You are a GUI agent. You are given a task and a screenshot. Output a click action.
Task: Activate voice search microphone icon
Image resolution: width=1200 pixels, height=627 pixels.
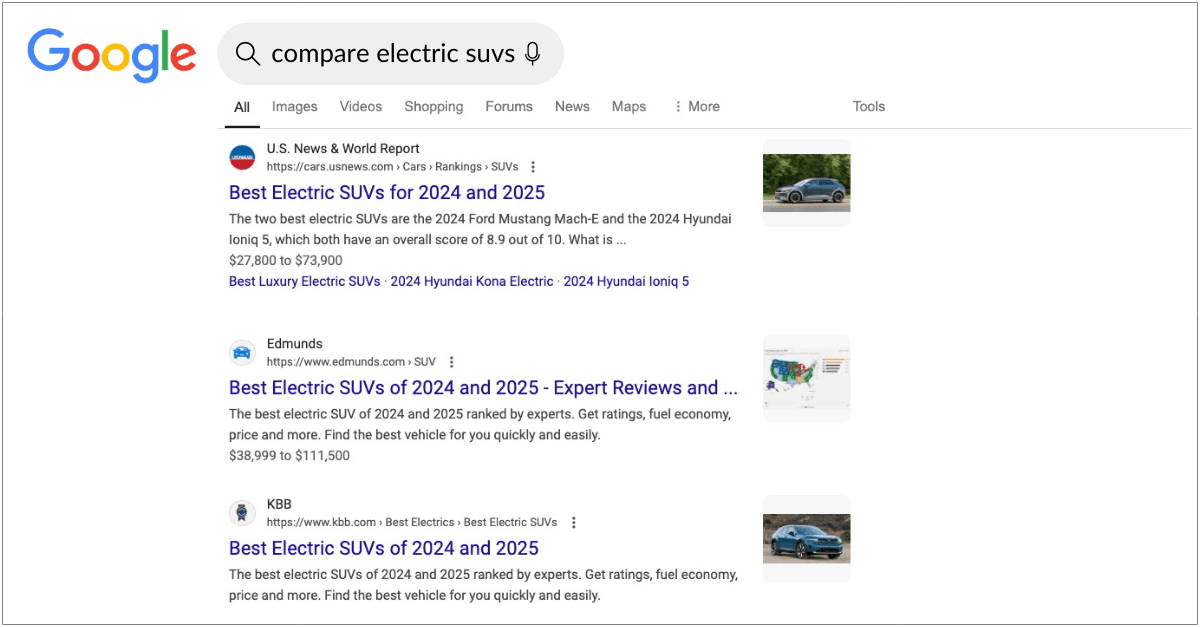point(532,54)
